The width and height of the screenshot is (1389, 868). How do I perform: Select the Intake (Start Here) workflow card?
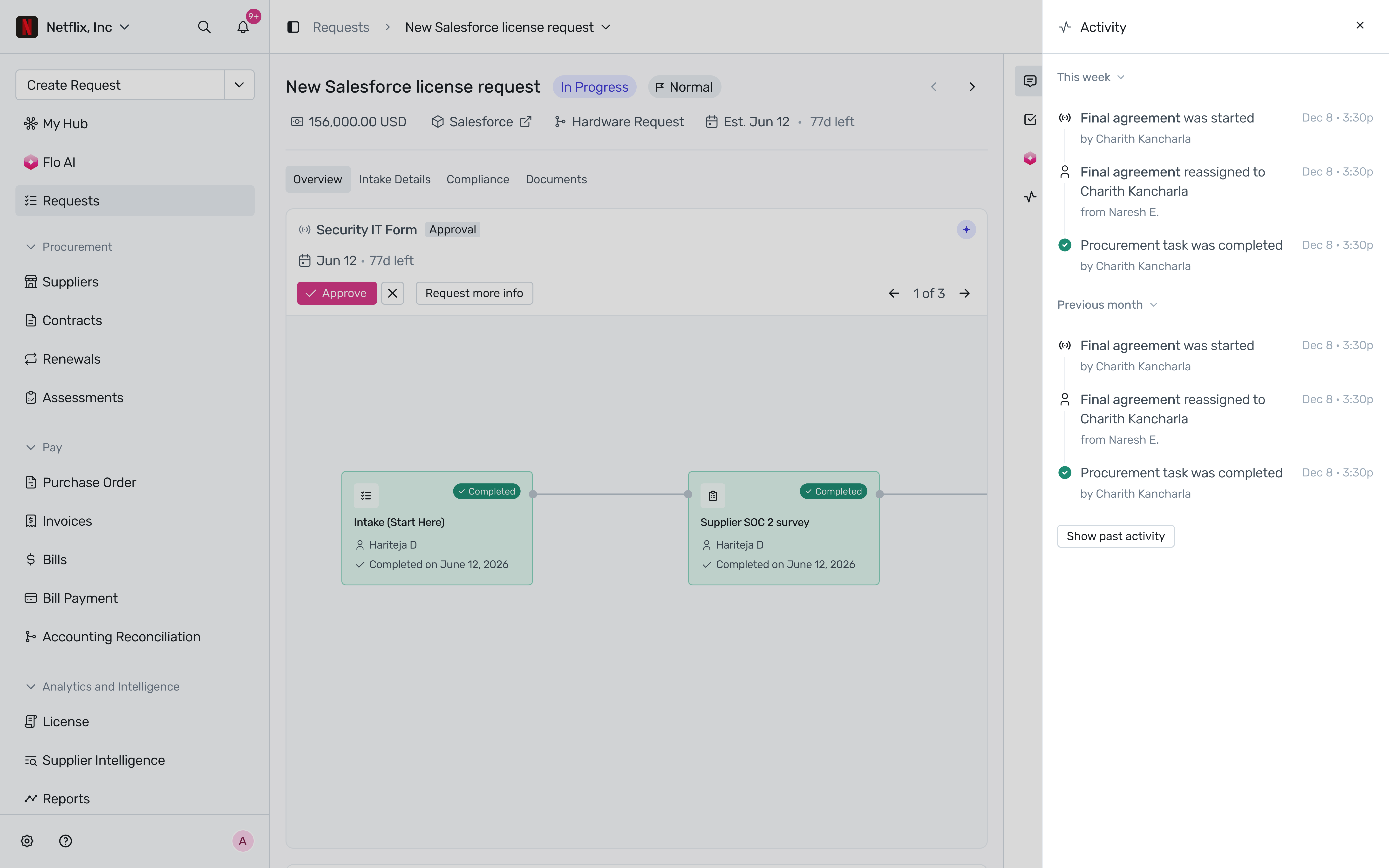point(437,528)
